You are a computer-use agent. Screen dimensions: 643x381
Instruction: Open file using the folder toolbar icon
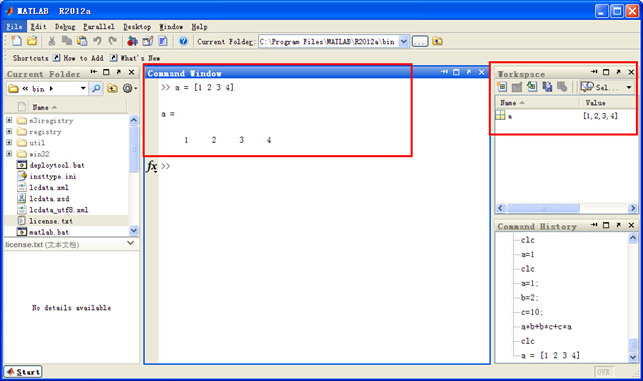32,41
